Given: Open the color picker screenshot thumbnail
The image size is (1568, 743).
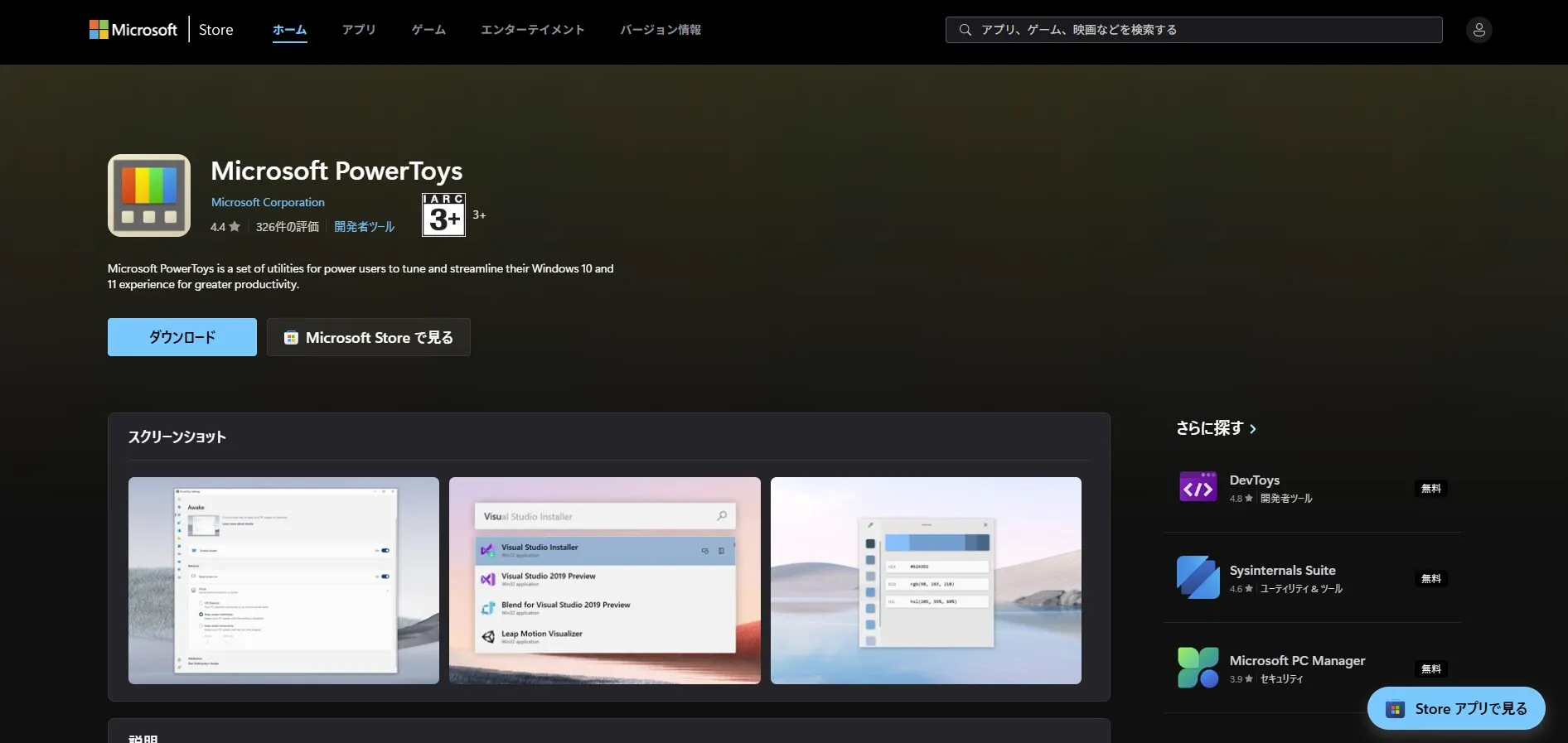Looking at the screenshot, I should (x=926, y=581).
